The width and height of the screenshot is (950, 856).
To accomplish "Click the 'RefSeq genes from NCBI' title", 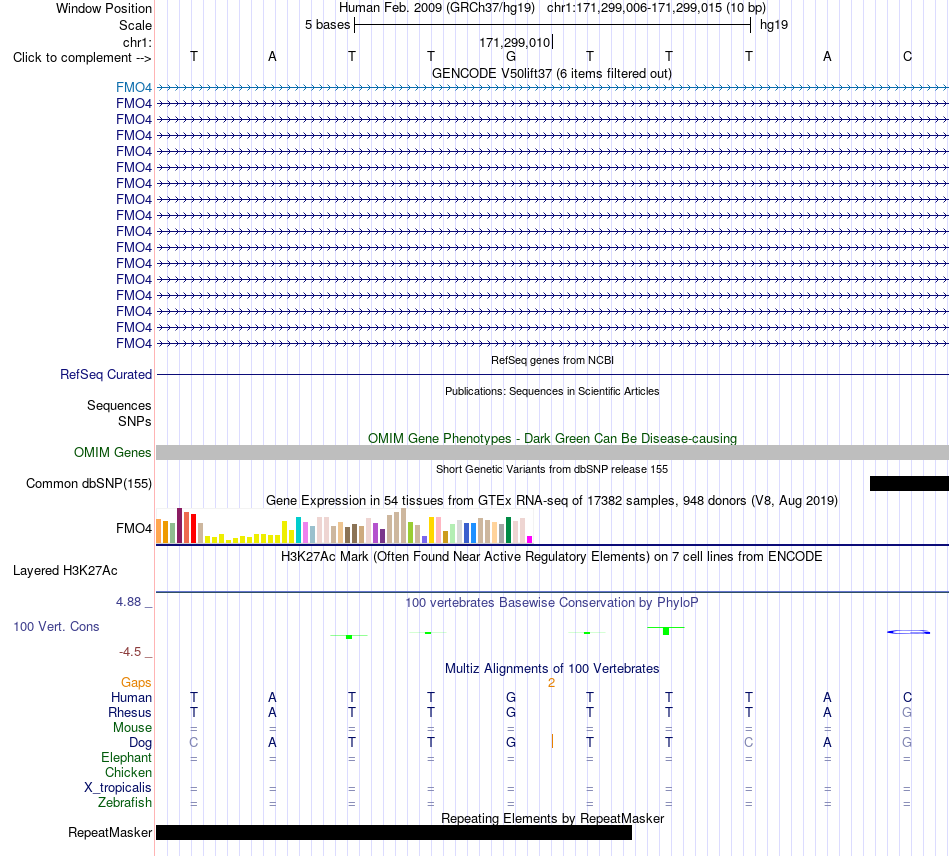I will [552, 360].
